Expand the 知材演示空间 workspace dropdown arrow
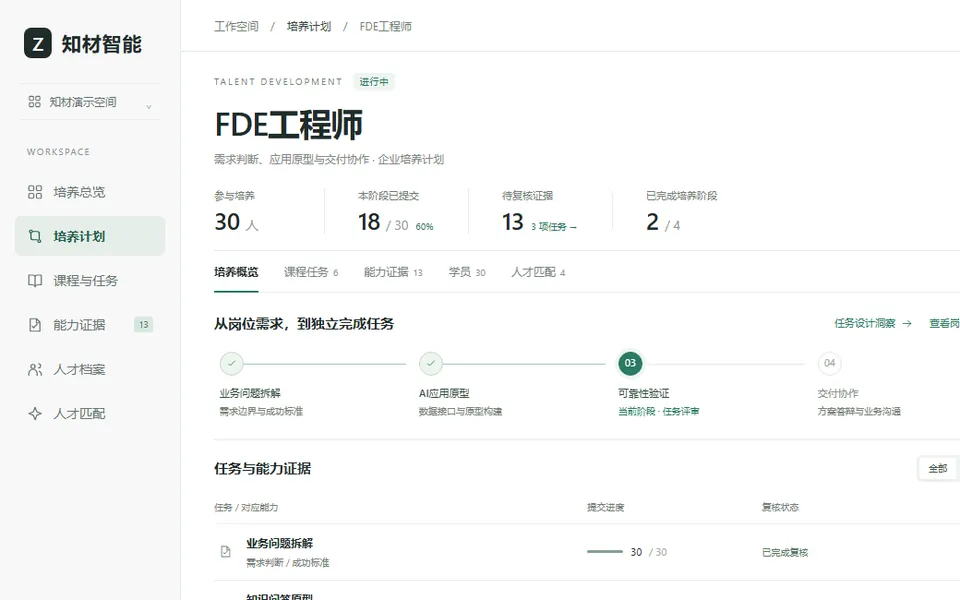This screenshot has height=600, width=960. 149,107
